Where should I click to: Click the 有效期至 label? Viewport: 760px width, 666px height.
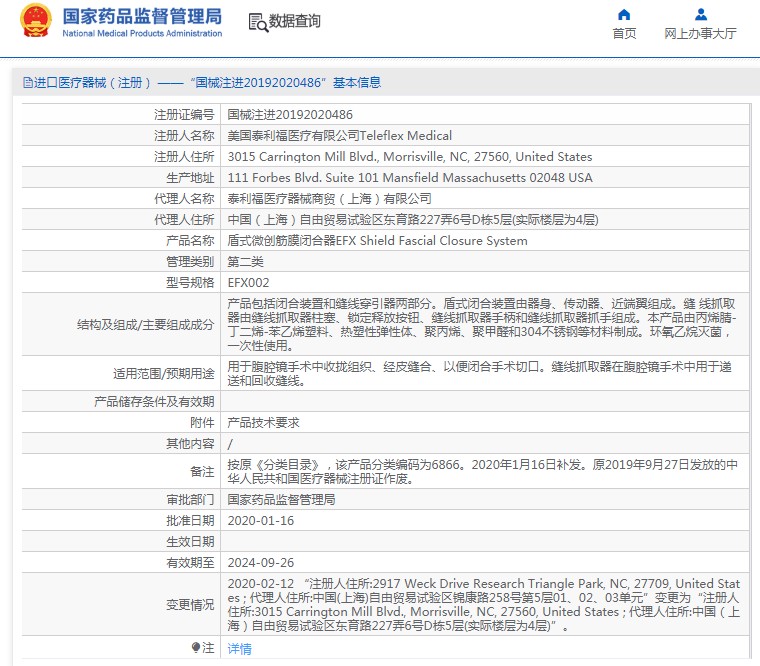pos(190,563)
